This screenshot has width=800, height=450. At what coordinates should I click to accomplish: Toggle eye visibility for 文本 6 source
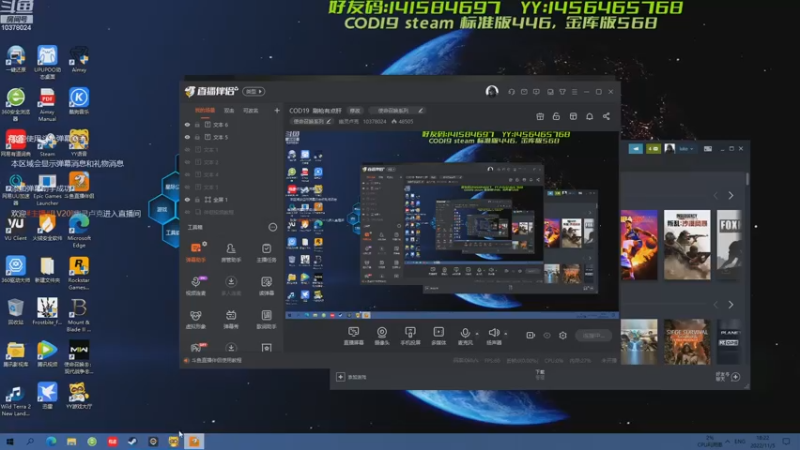click(x=187, y=124)
